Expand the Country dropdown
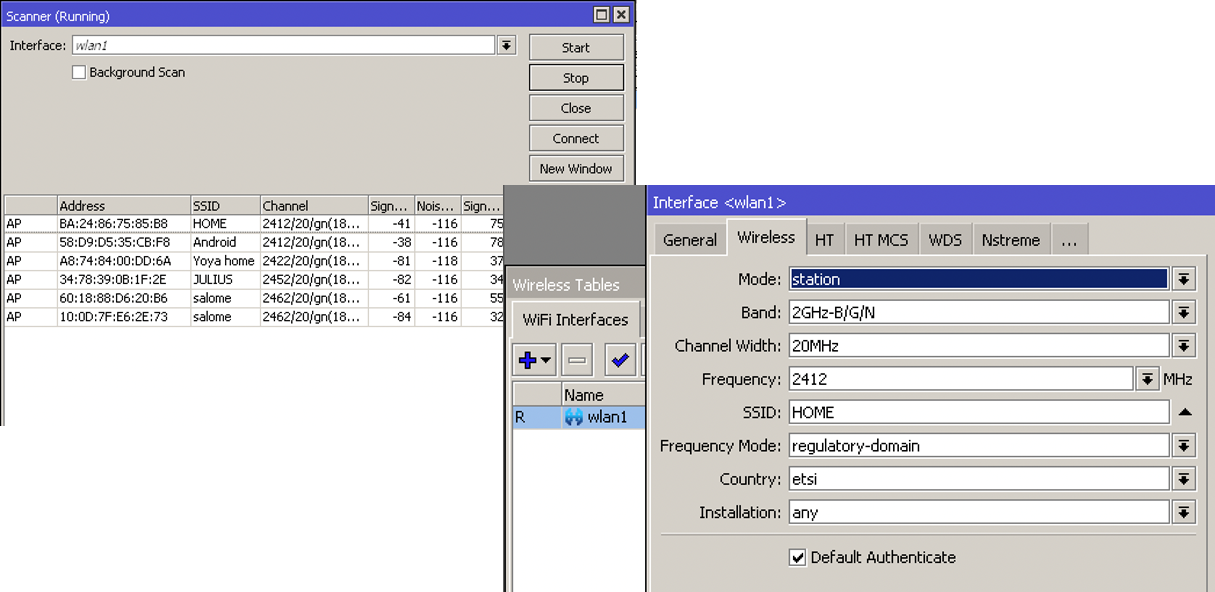 (x=1184, y=479)
